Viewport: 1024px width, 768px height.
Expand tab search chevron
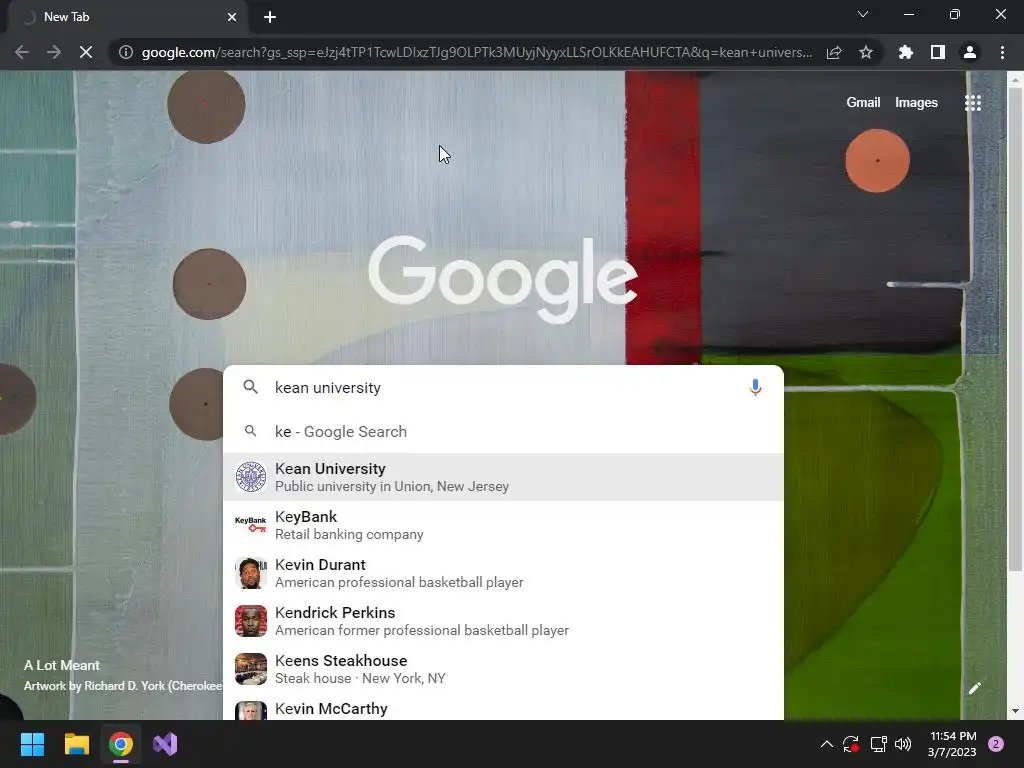[x=863, y=14]
